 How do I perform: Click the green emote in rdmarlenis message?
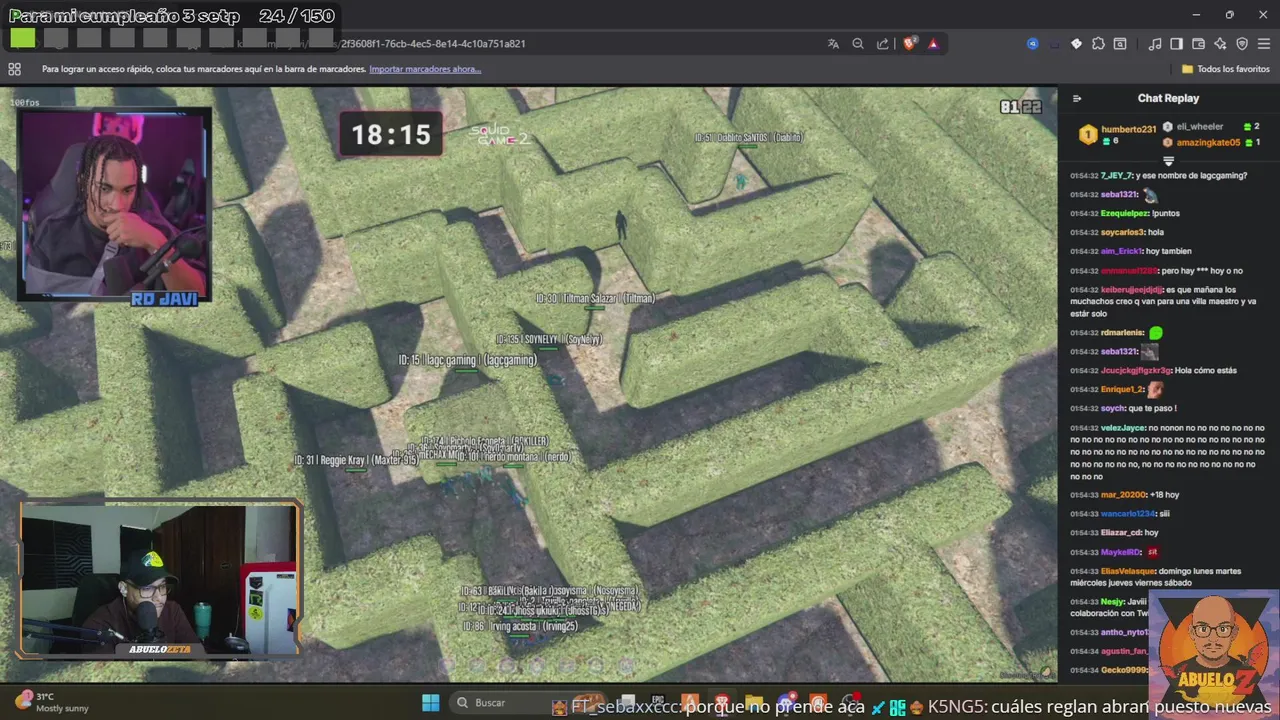pyautogui.click(x=1156, y=333)
